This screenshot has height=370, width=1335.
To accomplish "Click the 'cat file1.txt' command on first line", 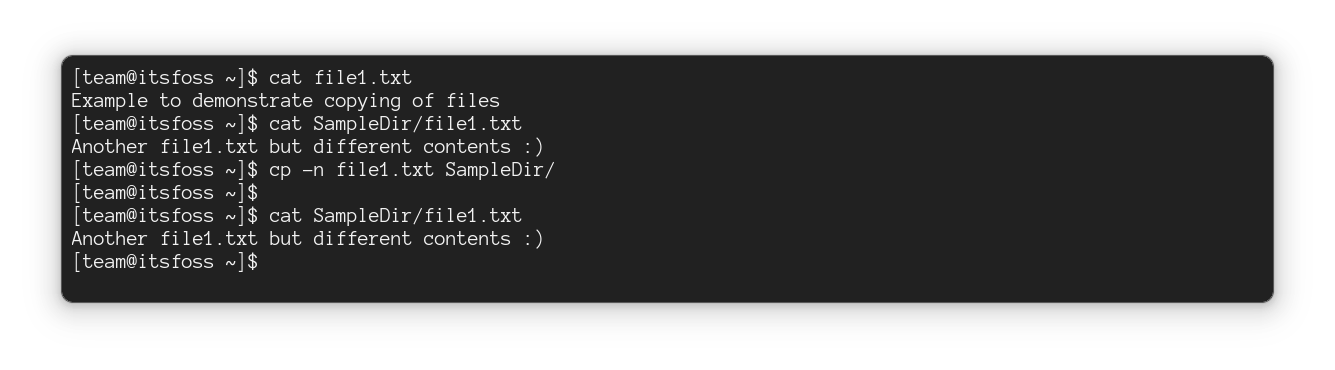I will click(x=340, y=78).
